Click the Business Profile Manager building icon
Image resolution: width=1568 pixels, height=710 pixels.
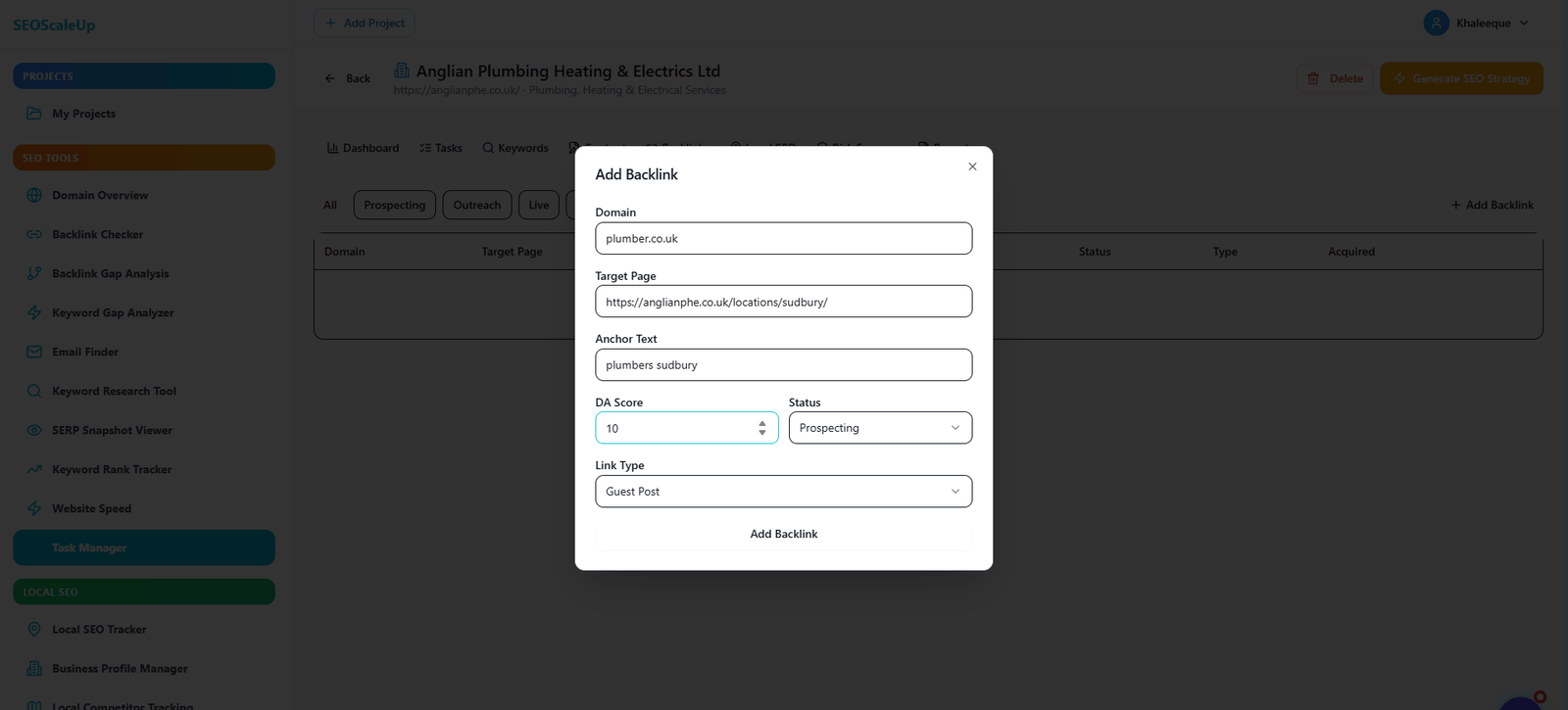point(34,668)
